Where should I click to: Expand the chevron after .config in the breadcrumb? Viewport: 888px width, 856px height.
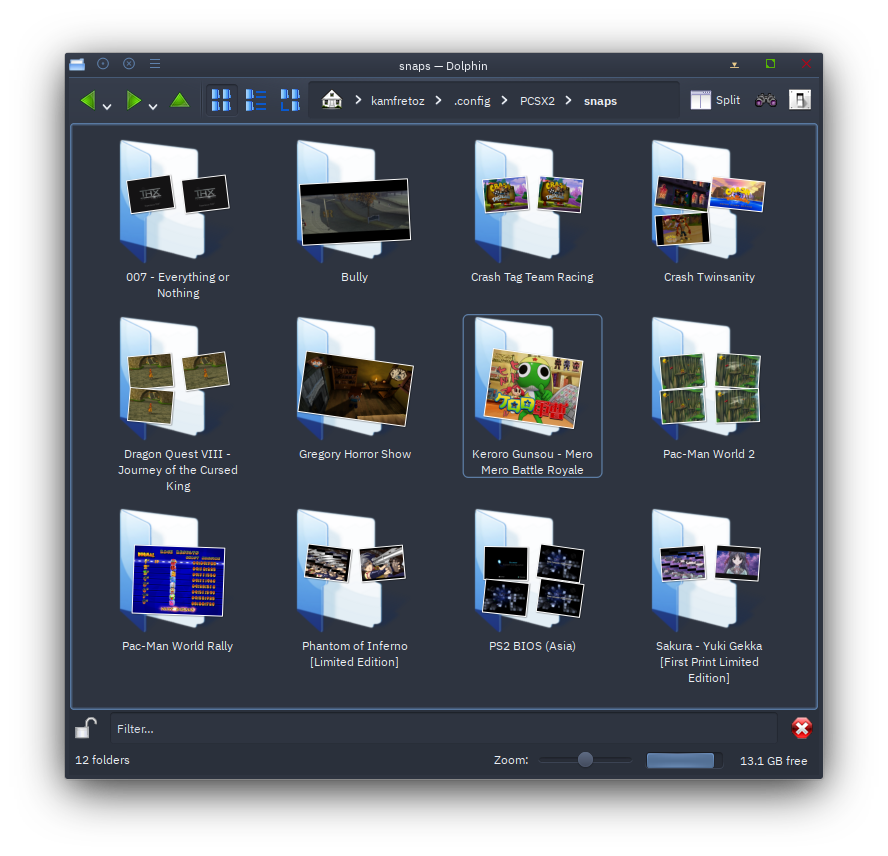click(x=505, y=101)
